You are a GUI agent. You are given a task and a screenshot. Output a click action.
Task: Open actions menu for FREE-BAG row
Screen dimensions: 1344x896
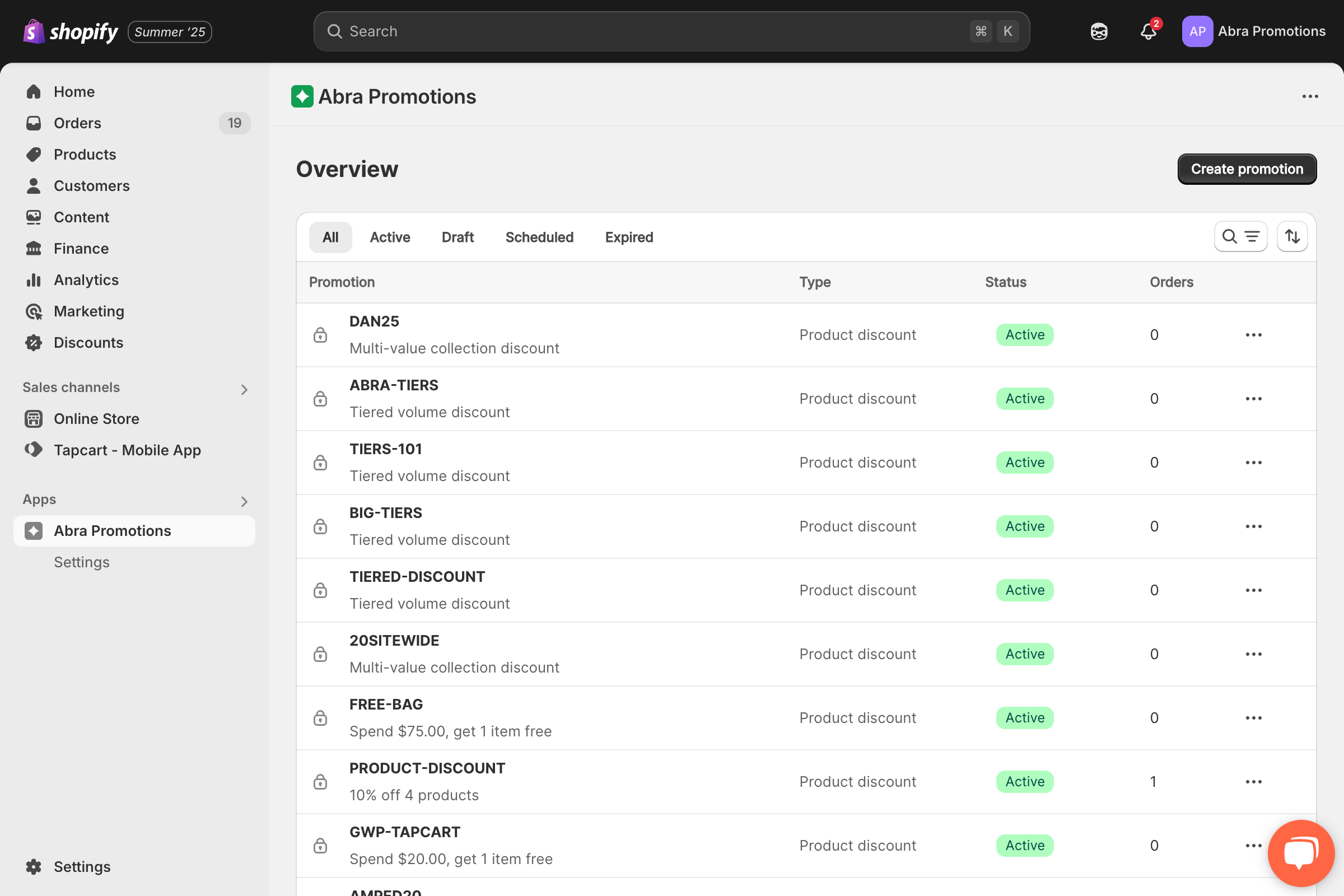pyautogui.click(x=1254, y=718)
